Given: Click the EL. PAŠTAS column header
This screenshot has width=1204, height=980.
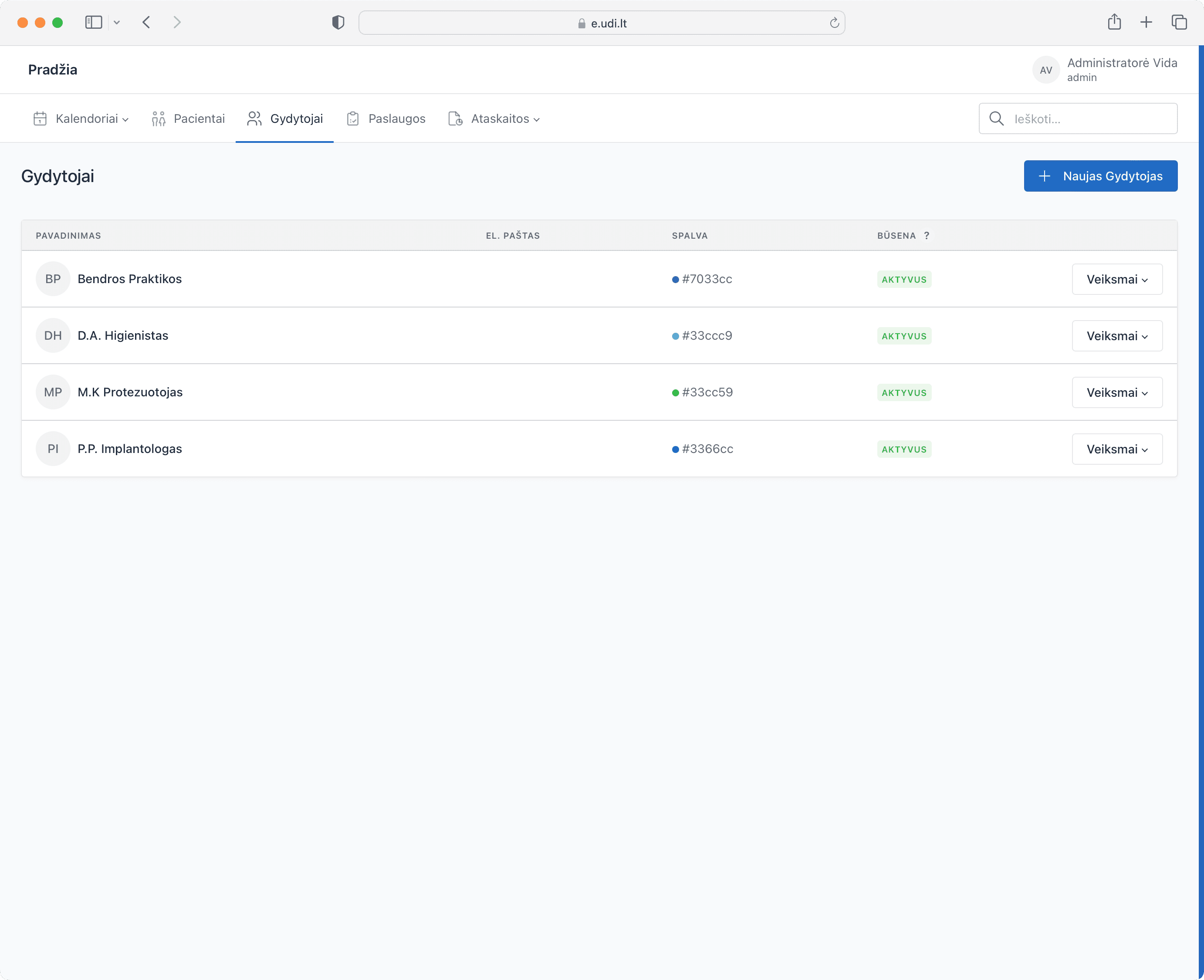Looking at the screenshot, I should click(x=513, y=235).
